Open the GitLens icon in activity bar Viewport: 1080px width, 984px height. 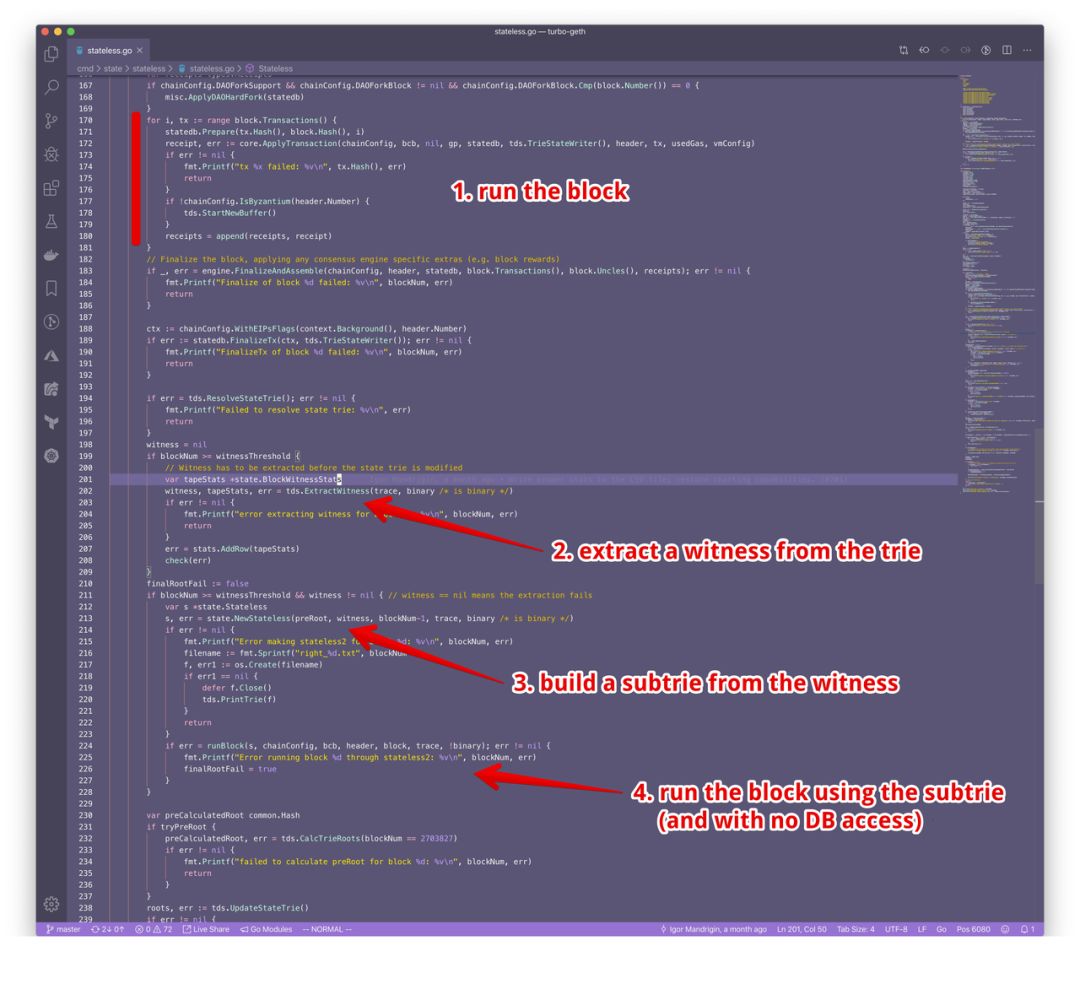tap(52, 322)
